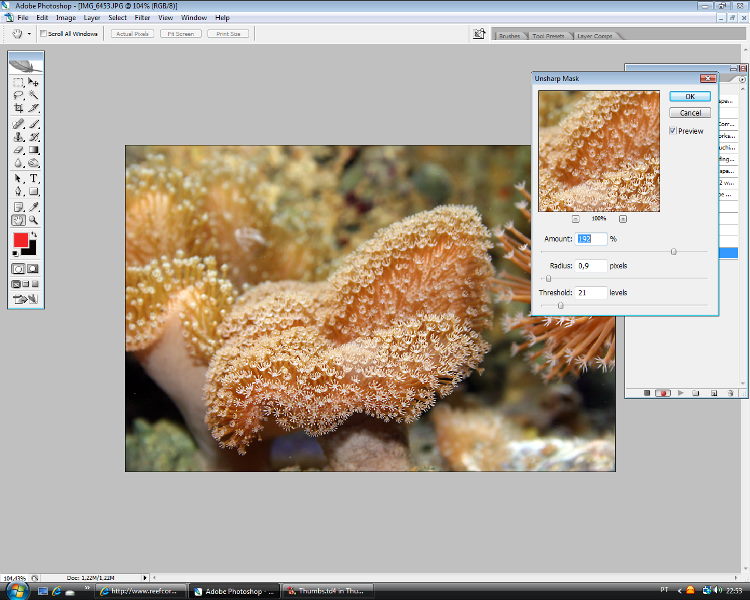Select the Zoom magnifier tool
The image size is (750, 600).
coord(33,219)
